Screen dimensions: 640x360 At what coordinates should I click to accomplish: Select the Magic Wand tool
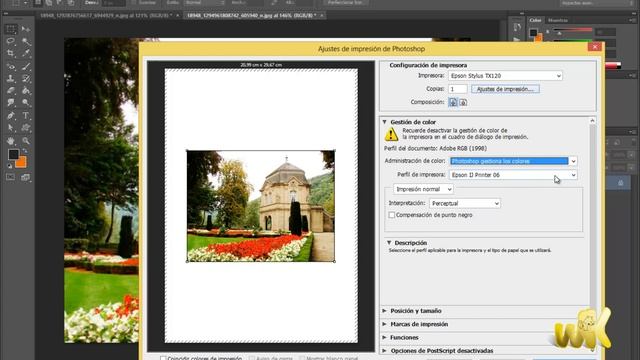click(26, 41)
